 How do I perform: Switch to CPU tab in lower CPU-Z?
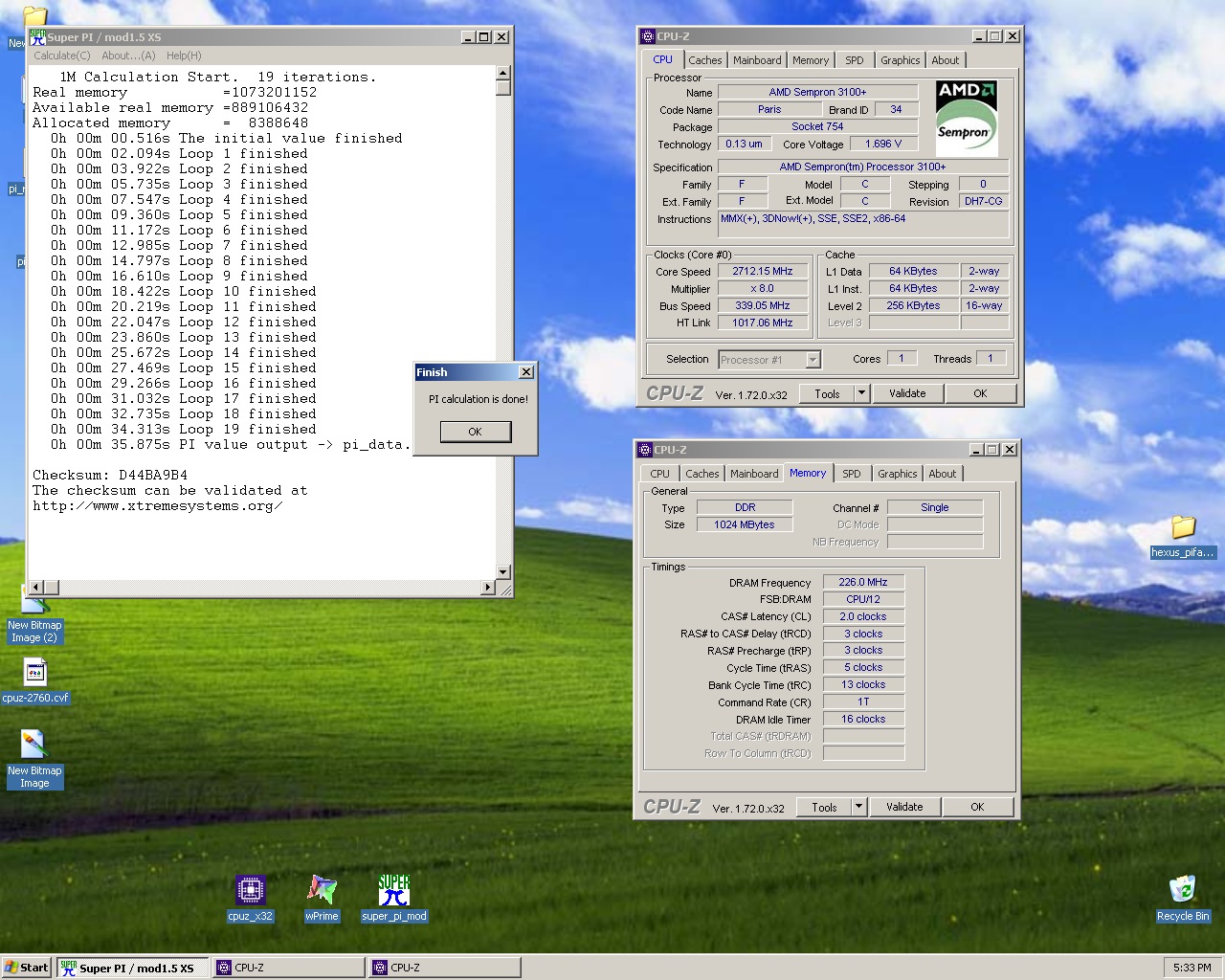click(x=660, y=474)
